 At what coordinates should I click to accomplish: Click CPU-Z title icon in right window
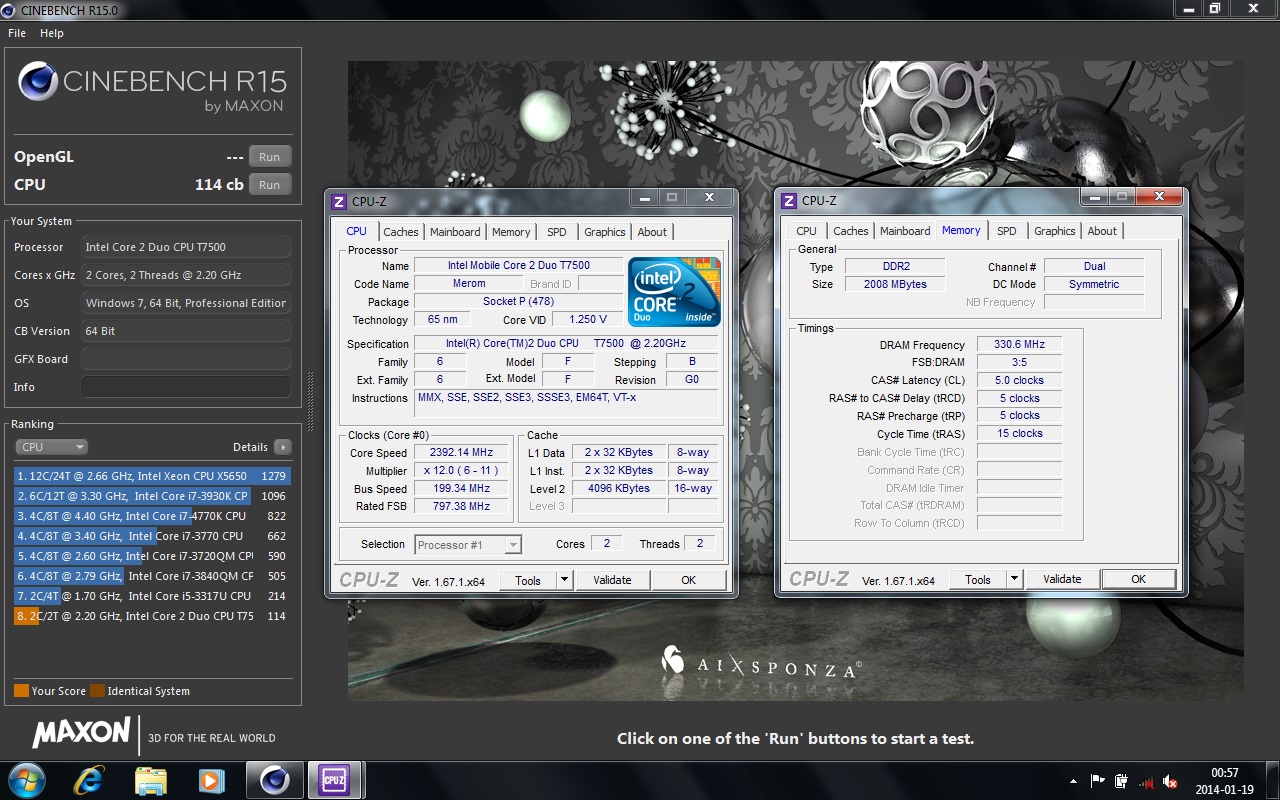[790, 200]
